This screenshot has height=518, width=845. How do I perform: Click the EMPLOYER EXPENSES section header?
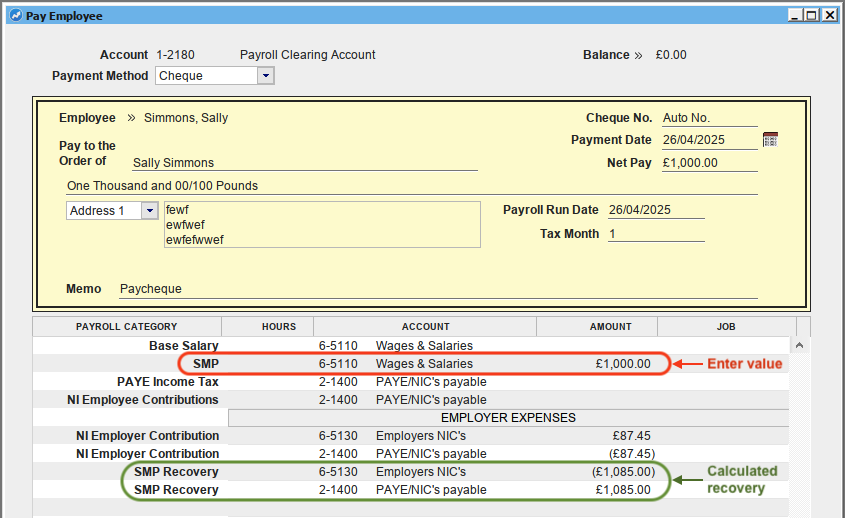(x=508, y=418)
